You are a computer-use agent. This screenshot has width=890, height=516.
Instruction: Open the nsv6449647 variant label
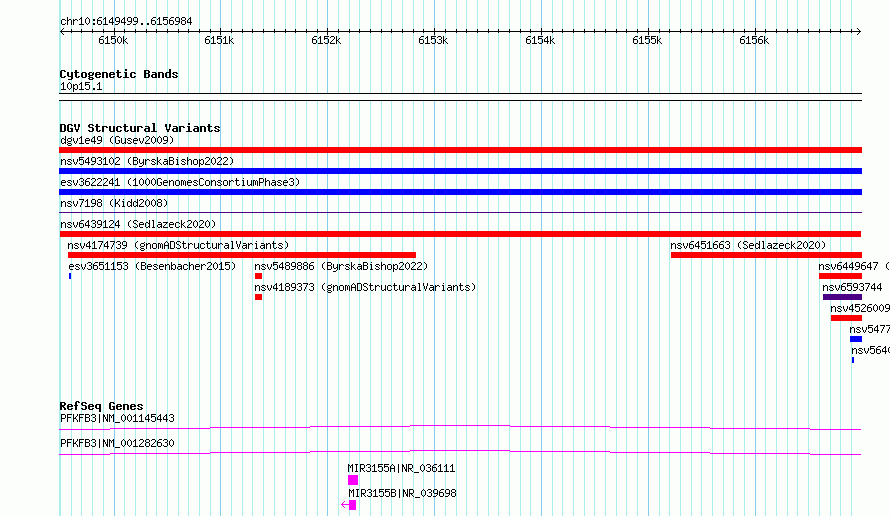854,266
